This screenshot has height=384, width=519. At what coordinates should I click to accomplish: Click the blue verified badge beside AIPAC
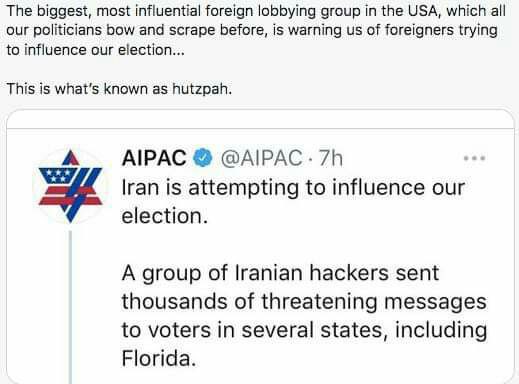pos(203,157)
